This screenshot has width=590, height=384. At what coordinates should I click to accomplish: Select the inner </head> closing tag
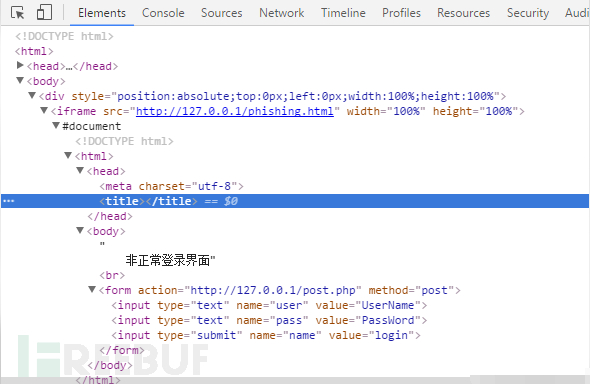pyautogui.click(x=110, y=216)
